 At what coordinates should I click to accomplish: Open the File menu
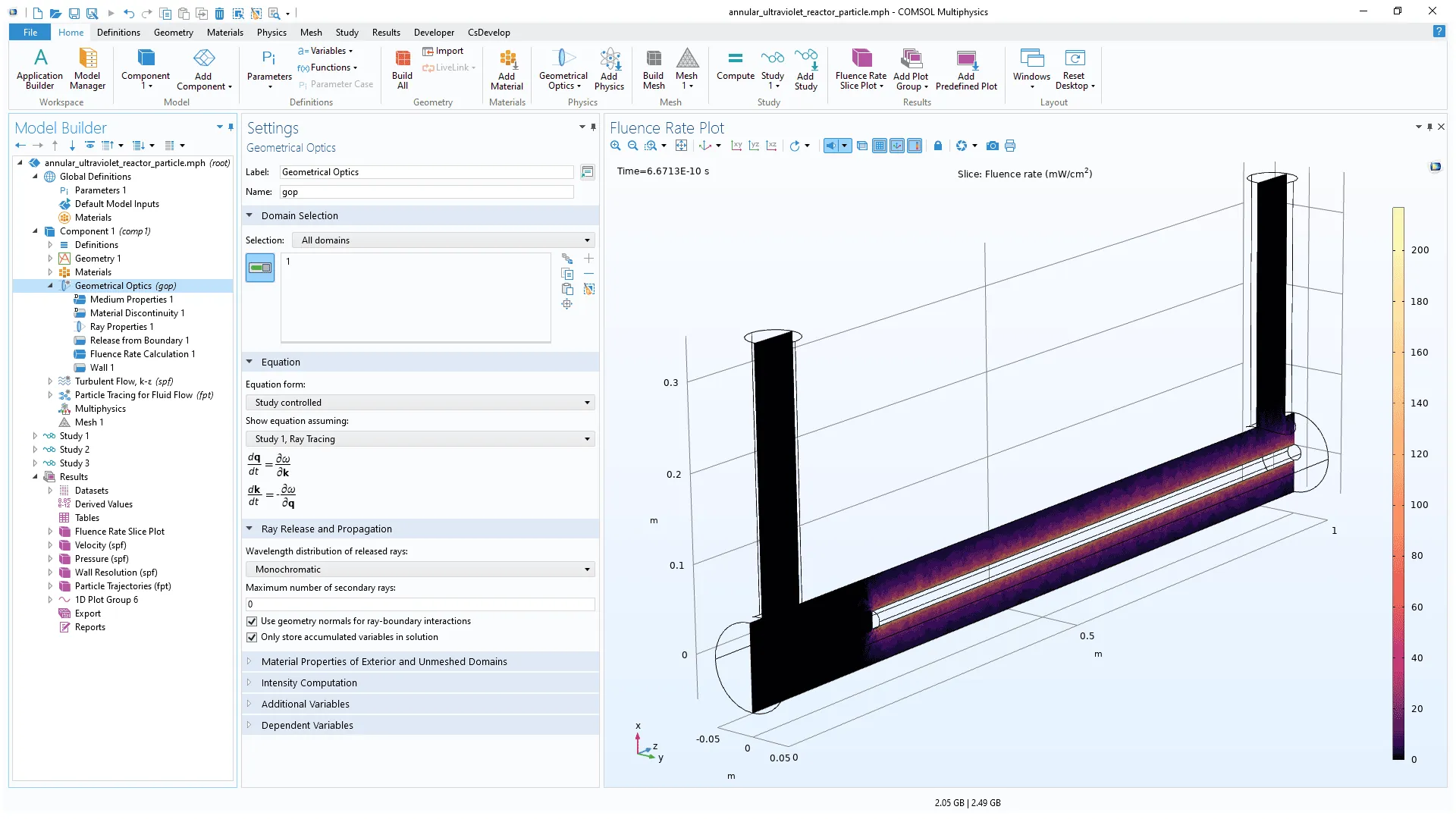coord(30,33)
